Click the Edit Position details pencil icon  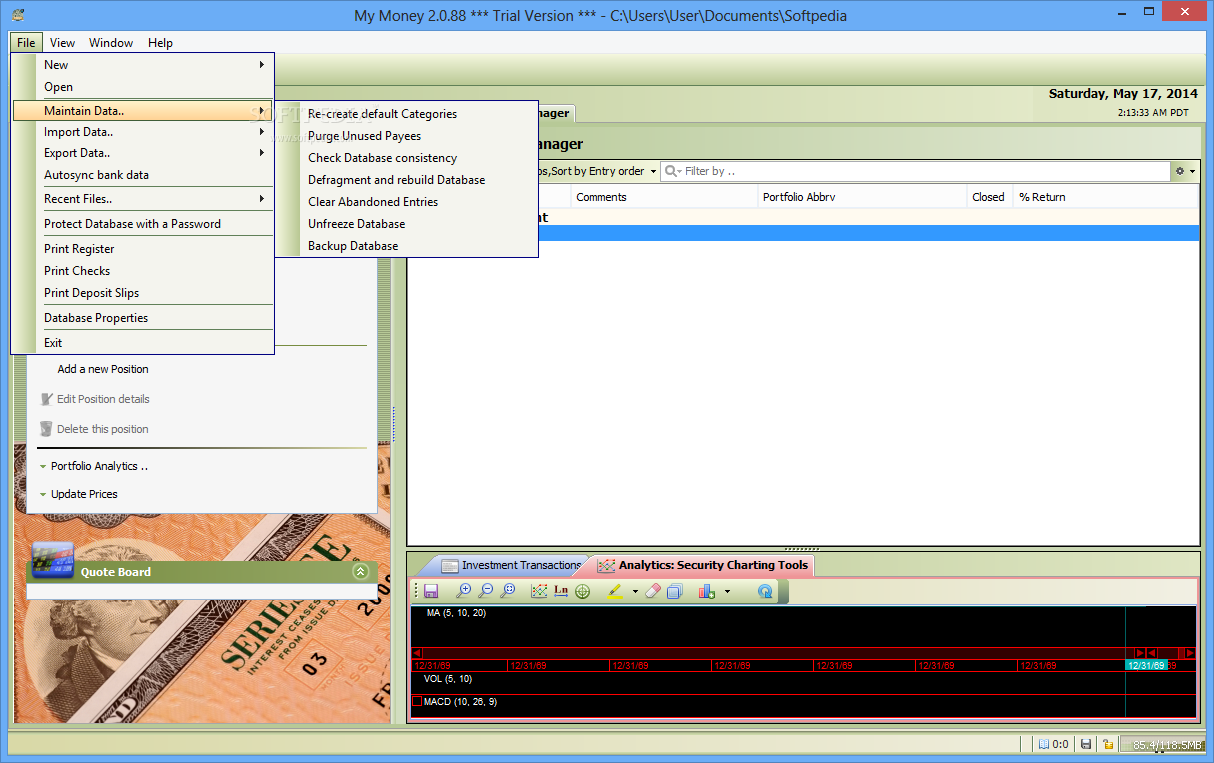click(x=47, y=399)
